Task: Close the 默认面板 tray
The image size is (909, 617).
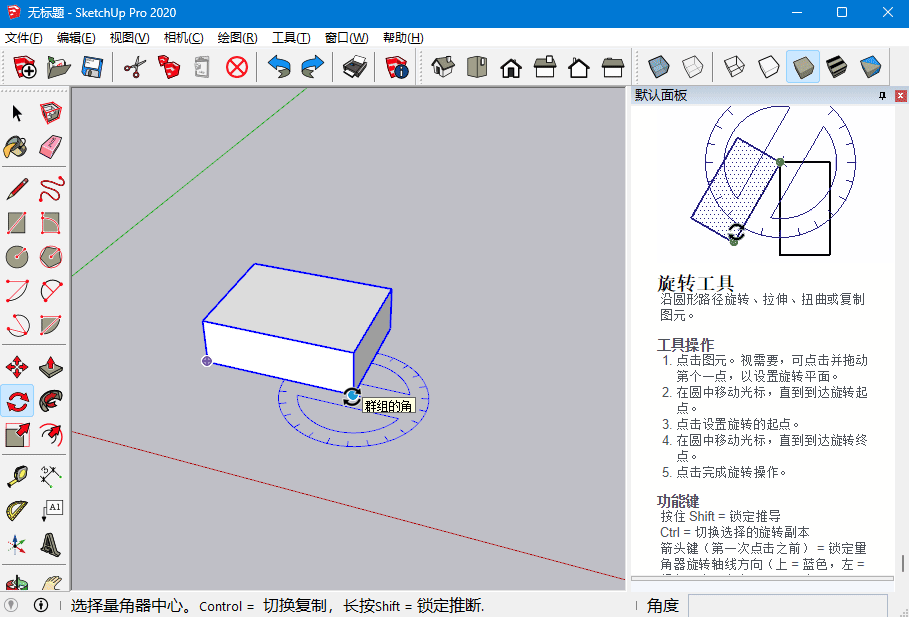Action: coord(899,96)
